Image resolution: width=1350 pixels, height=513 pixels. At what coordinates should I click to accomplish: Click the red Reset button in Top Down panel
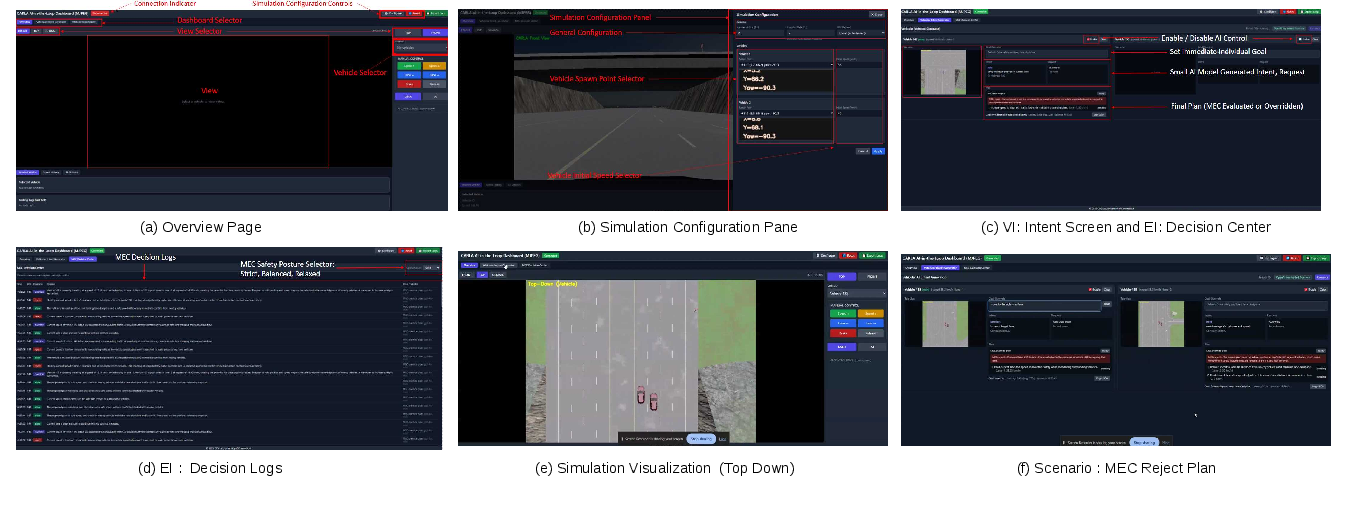click(848, 255)
